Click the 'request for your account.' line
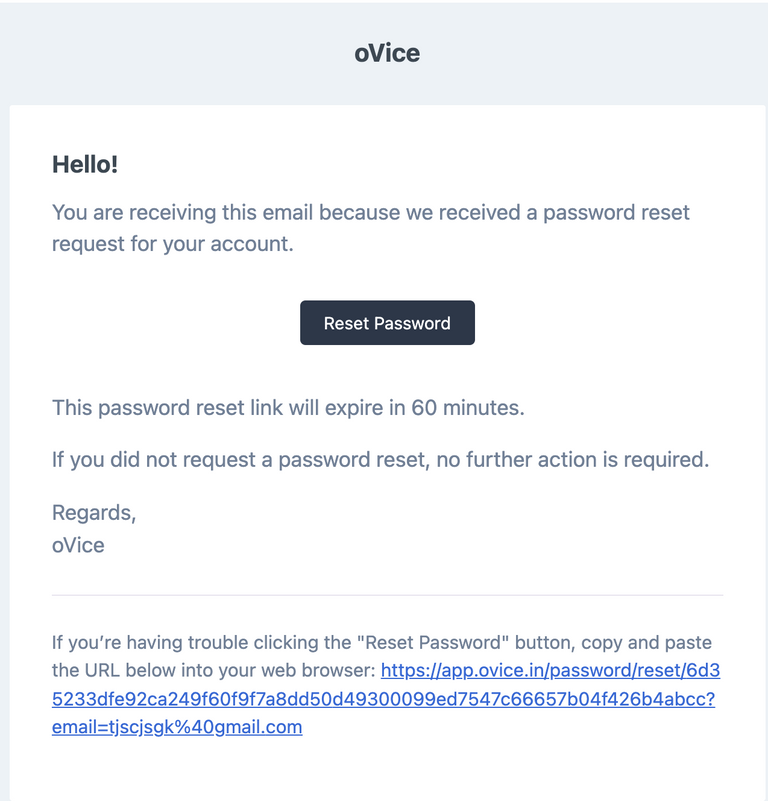This screenshot has width=768, height=801. (x=173, y=244)
